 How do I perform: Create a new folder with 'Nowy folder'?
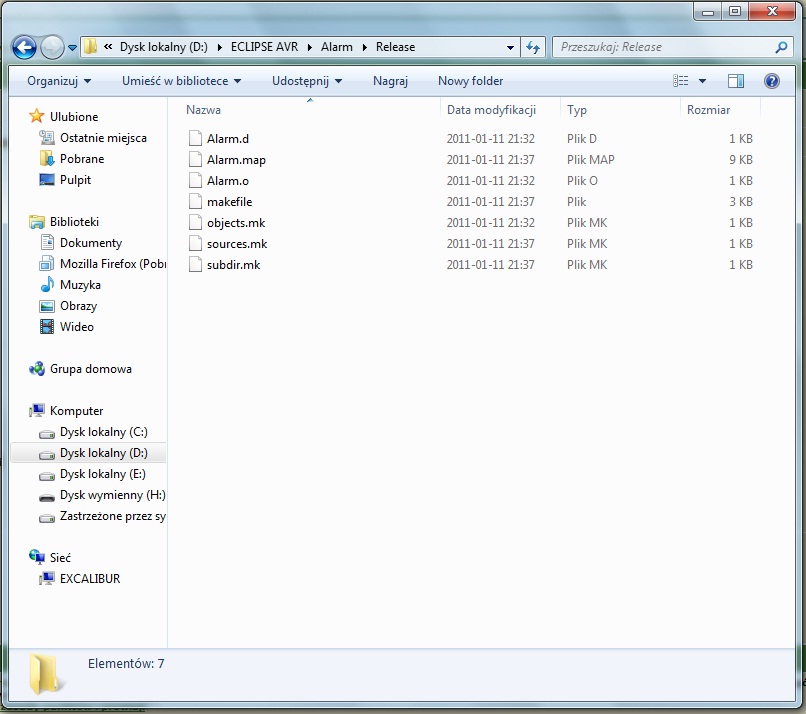coord(470,81)
